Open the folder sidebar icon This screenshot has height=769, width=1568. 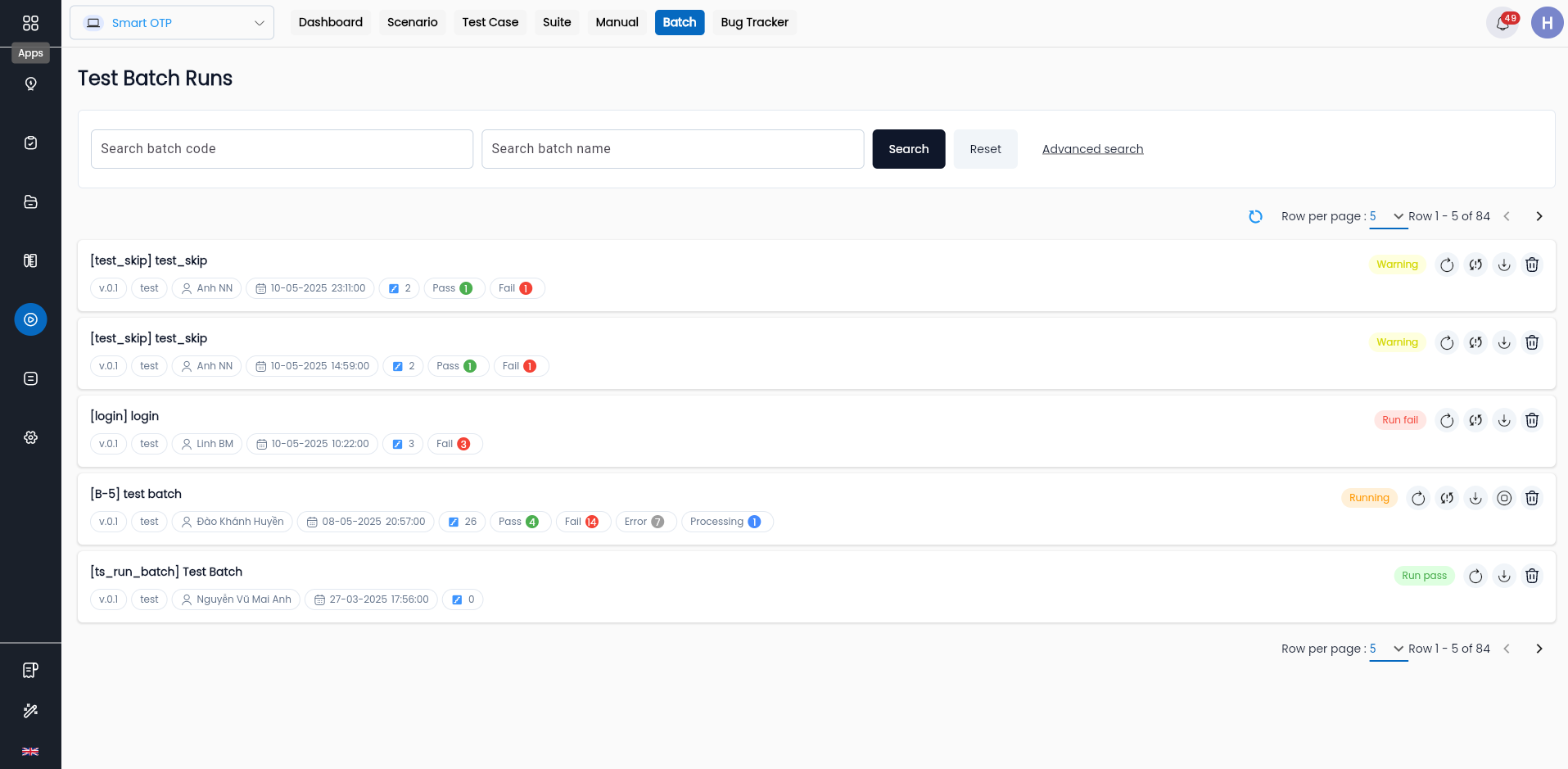pos(30,201)
